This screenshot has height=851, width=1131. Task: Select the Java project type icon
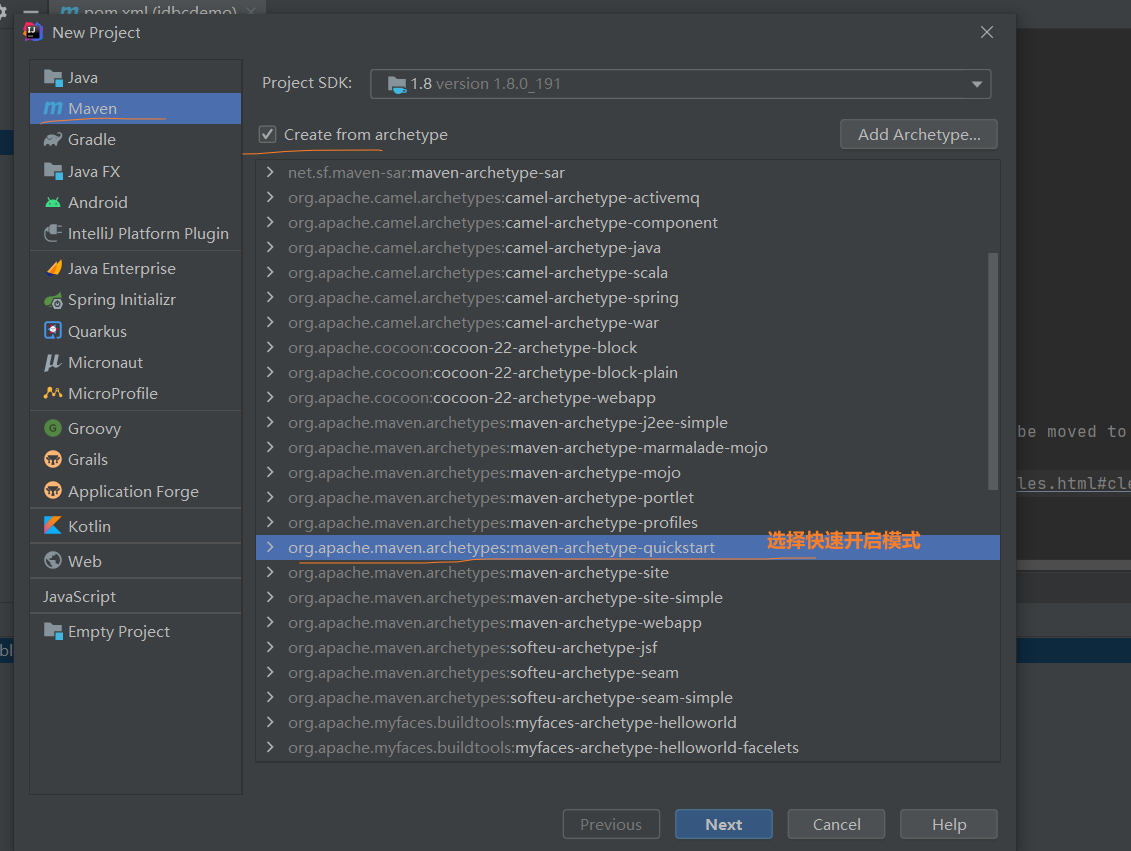pos(53,77)
